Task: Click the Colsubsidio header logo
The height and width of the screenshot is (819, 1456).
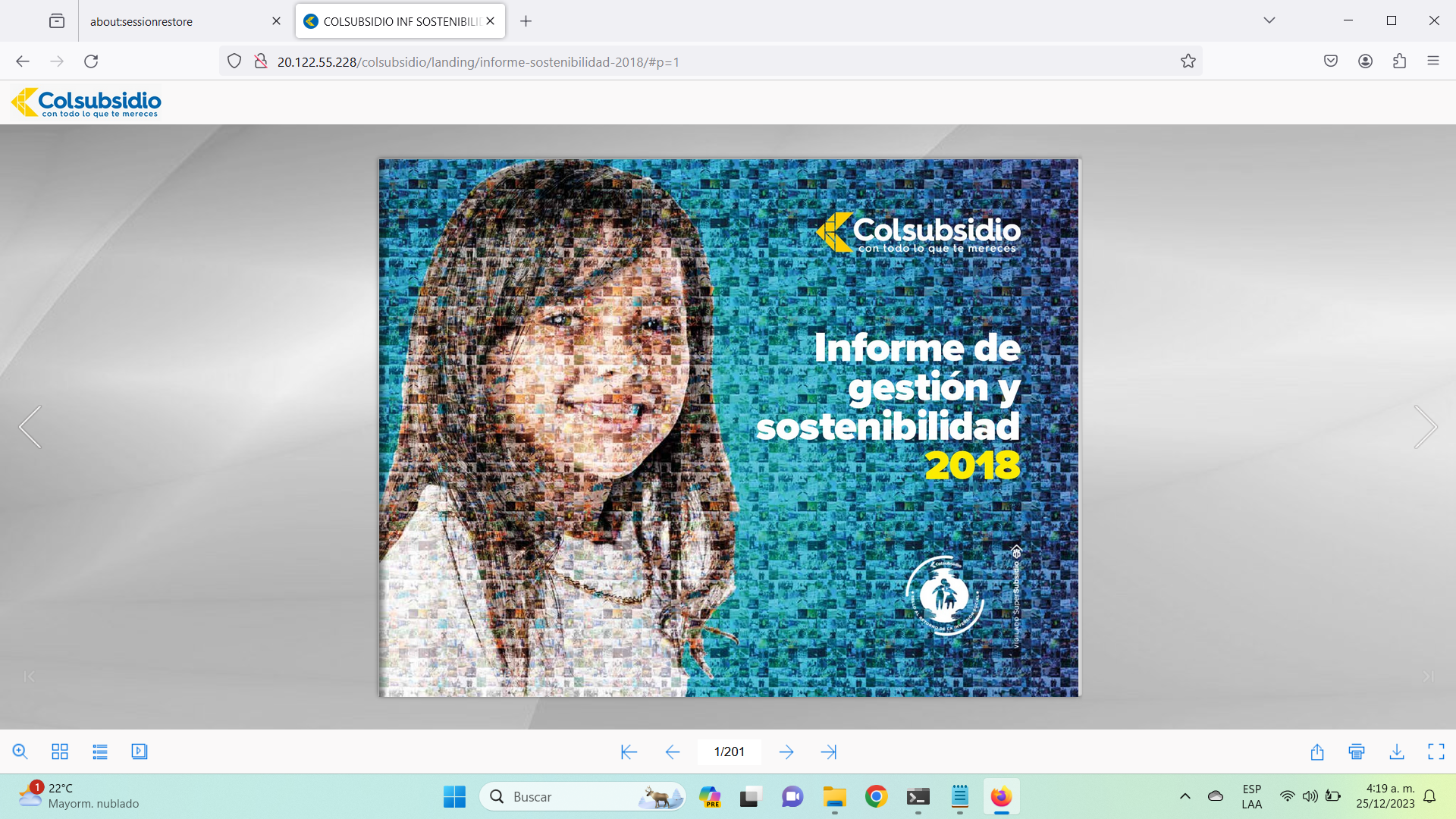Action: pyautogui.click(x=86, y=102)
